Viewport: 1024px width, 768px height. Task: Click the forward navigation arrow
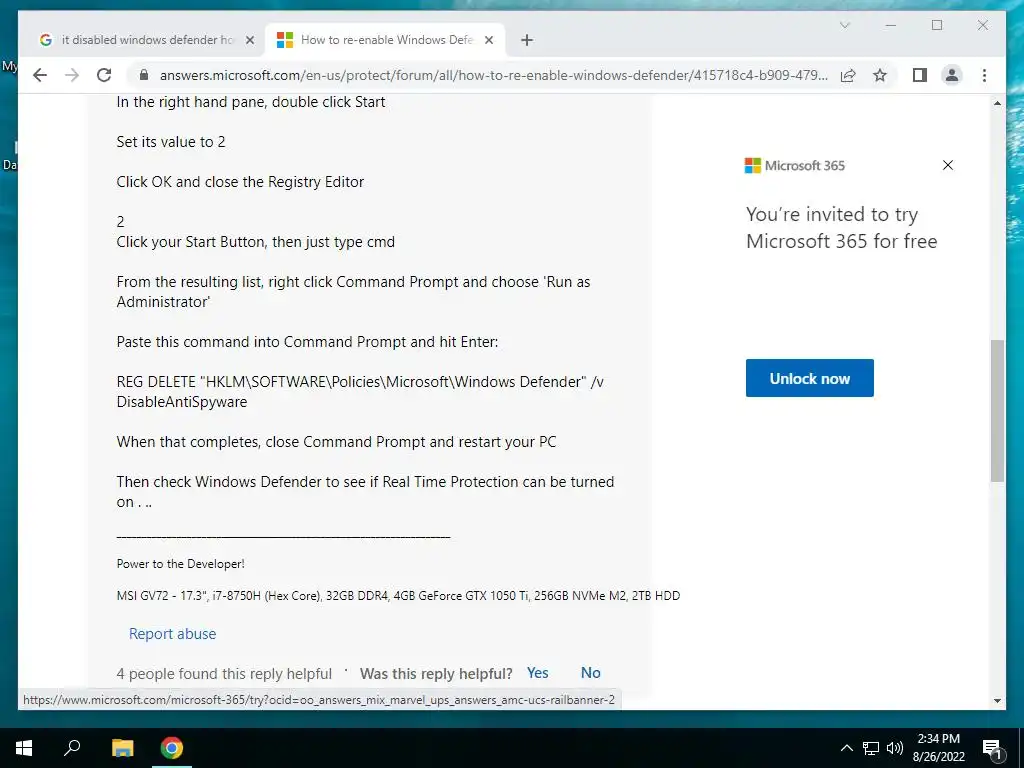[x=72, y=75]
